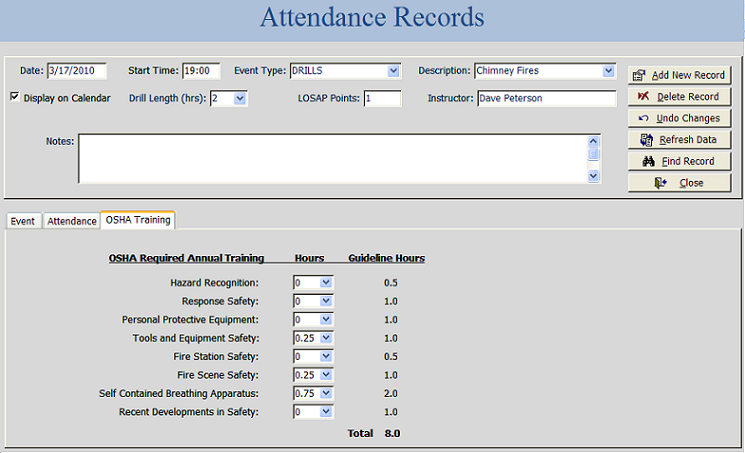The height and width of the screenshot is (453, 745).
Task: Select the OSHA Training tab
Action: [x=138, y=220]
